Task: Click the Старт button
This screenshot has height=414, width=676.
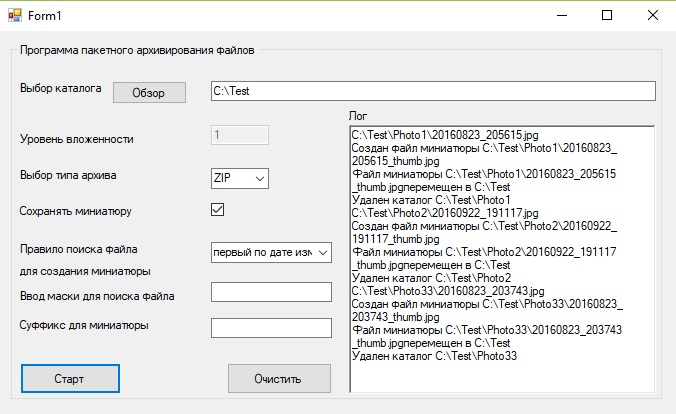Action: click(x=70, y=379)
